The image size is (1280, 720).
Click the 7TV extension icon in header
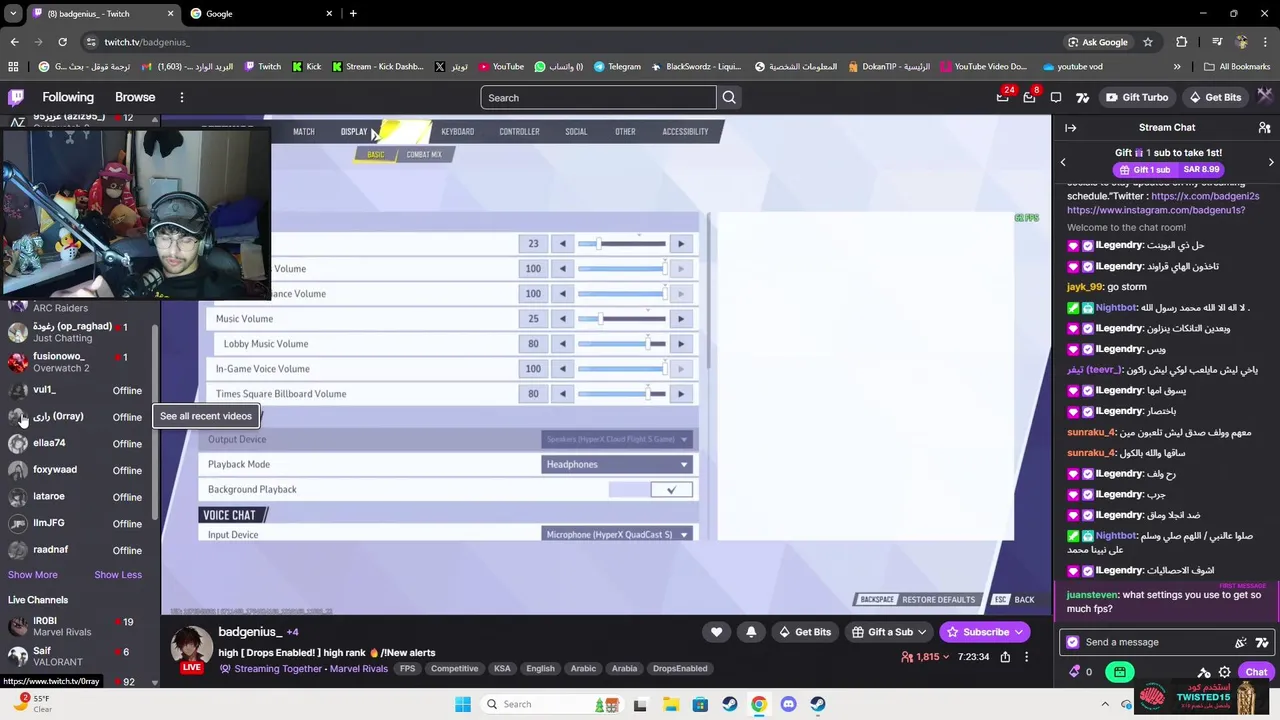pyautogui.click(x=1083, y=97)
